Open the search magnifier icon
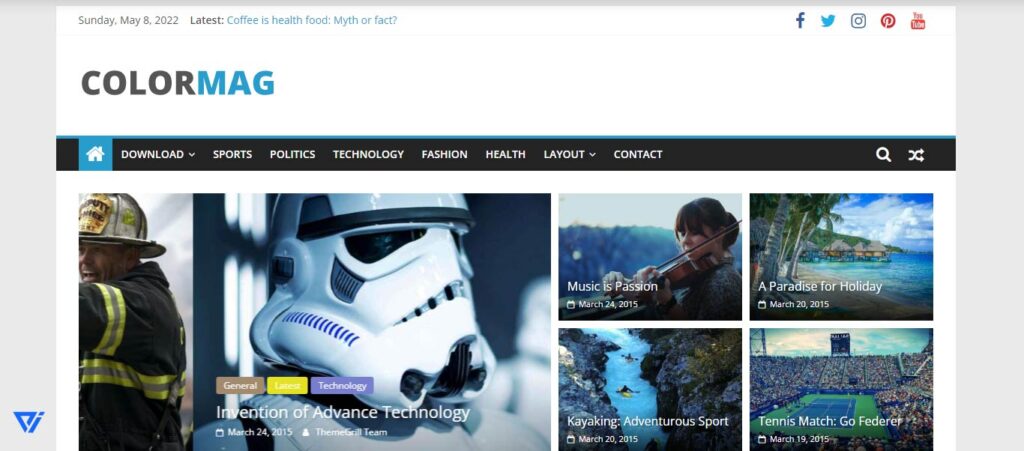The image size is (1024, 451). click(883, 155)
